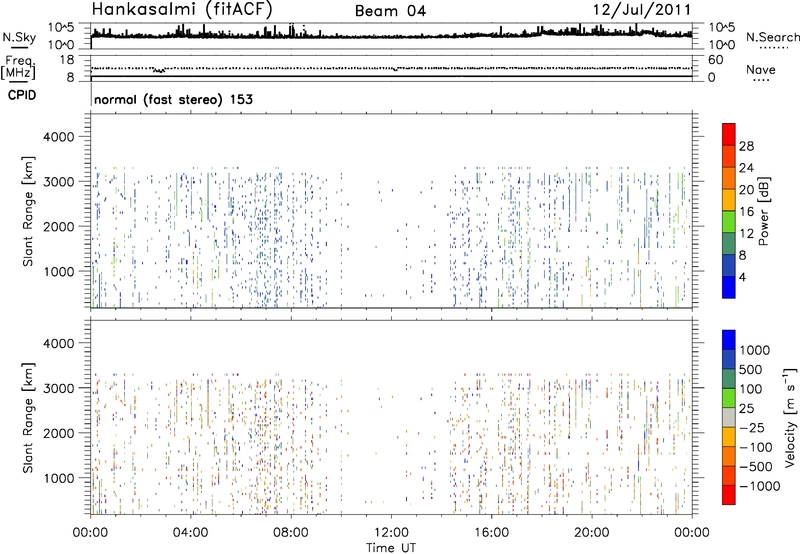
Task: Click Slant Range label of the velocity panel
Action: (28, 418)
